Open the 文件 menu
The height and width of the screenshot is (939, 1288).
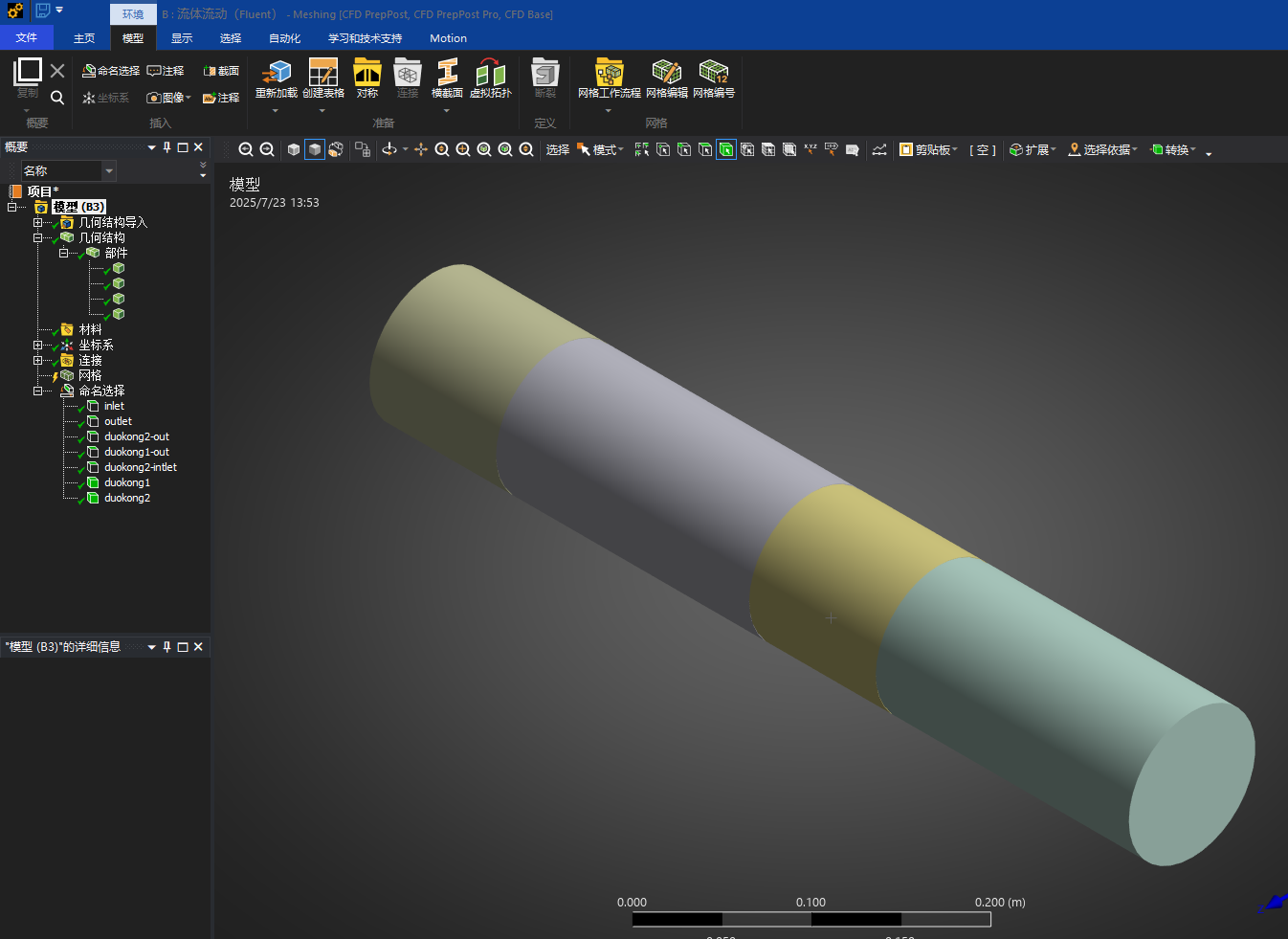coord(27,38)
